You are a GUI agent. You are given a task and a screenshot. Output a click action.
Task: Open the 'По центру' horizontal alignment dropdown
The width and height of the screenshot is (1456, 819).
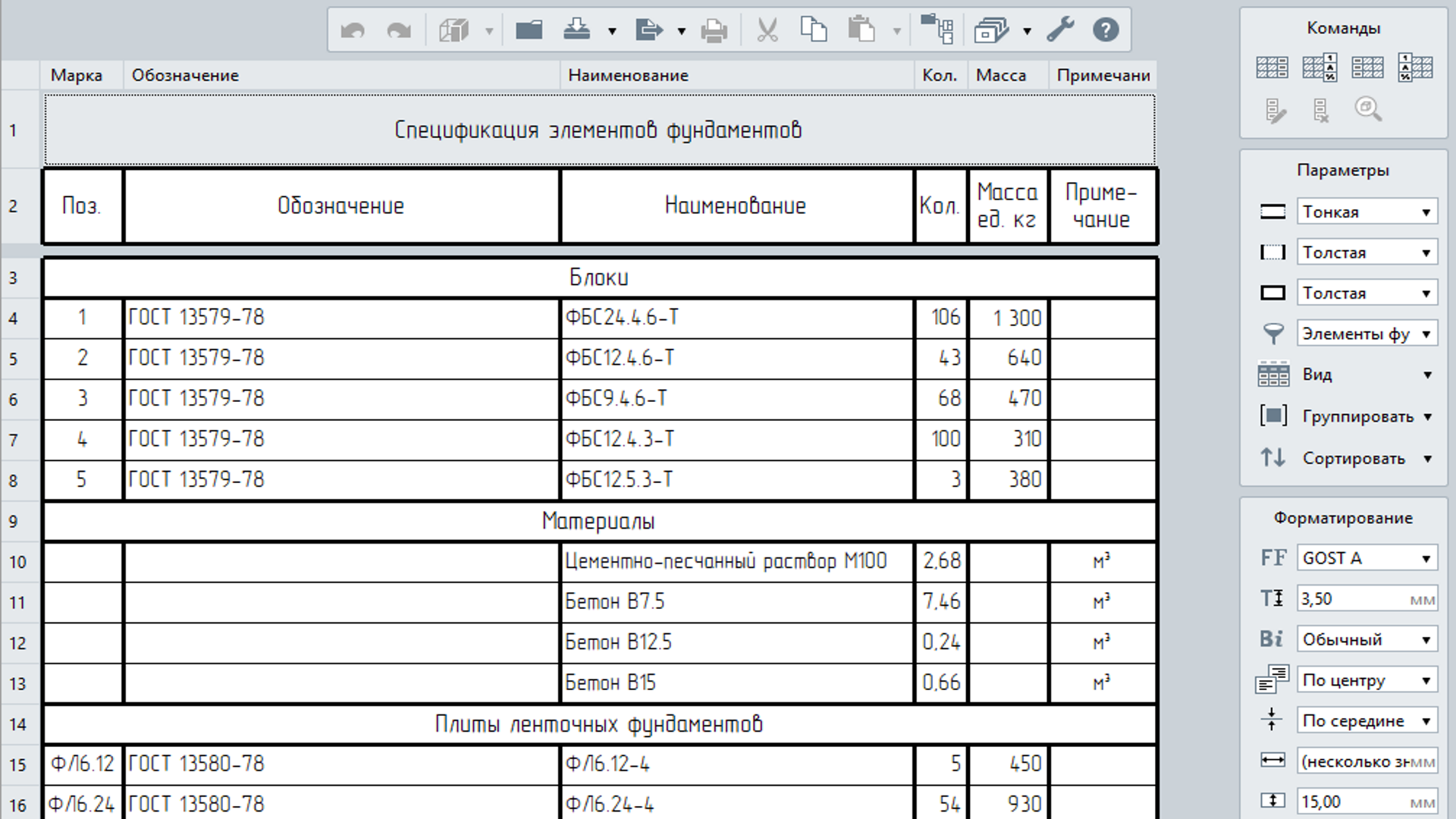(x=1367, y=680)
